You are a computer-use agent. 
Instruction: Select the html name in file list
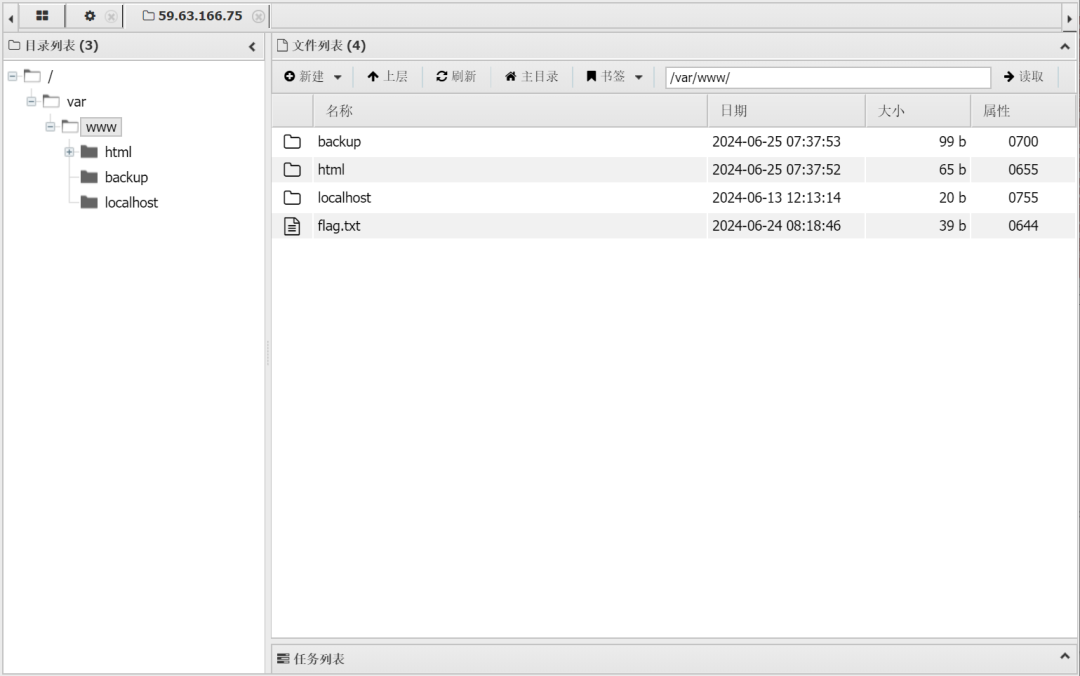331,170
